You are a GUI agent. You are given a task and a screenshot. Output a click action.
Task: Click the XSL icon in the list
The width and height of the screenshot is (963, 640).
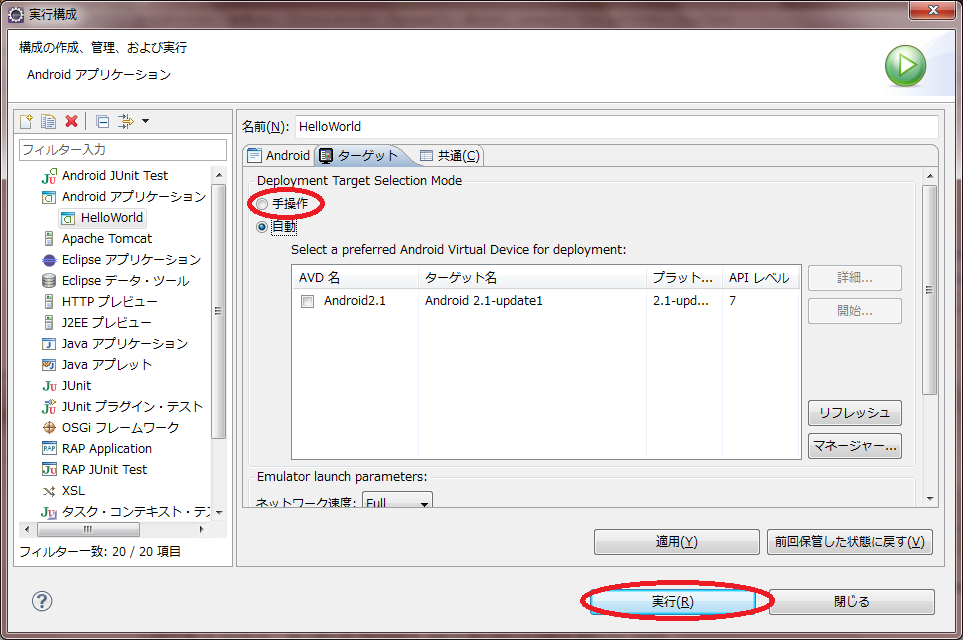tap(49, 491)
